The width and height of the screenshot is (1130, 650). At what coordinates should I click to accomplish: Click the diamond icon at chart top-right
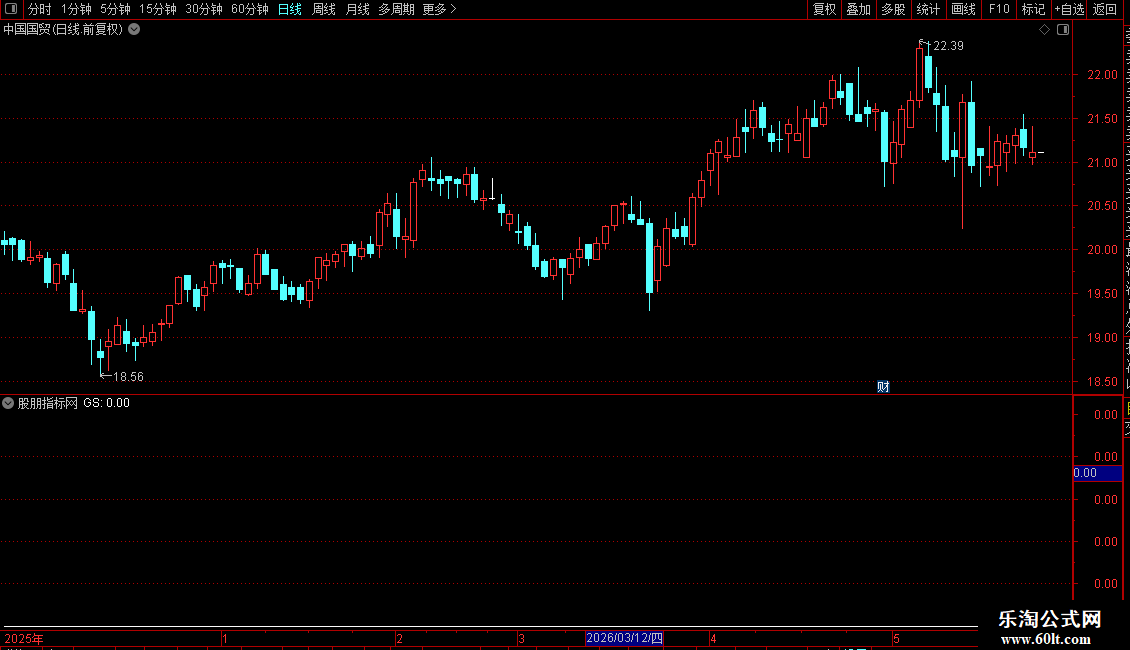coord(1044,30)
